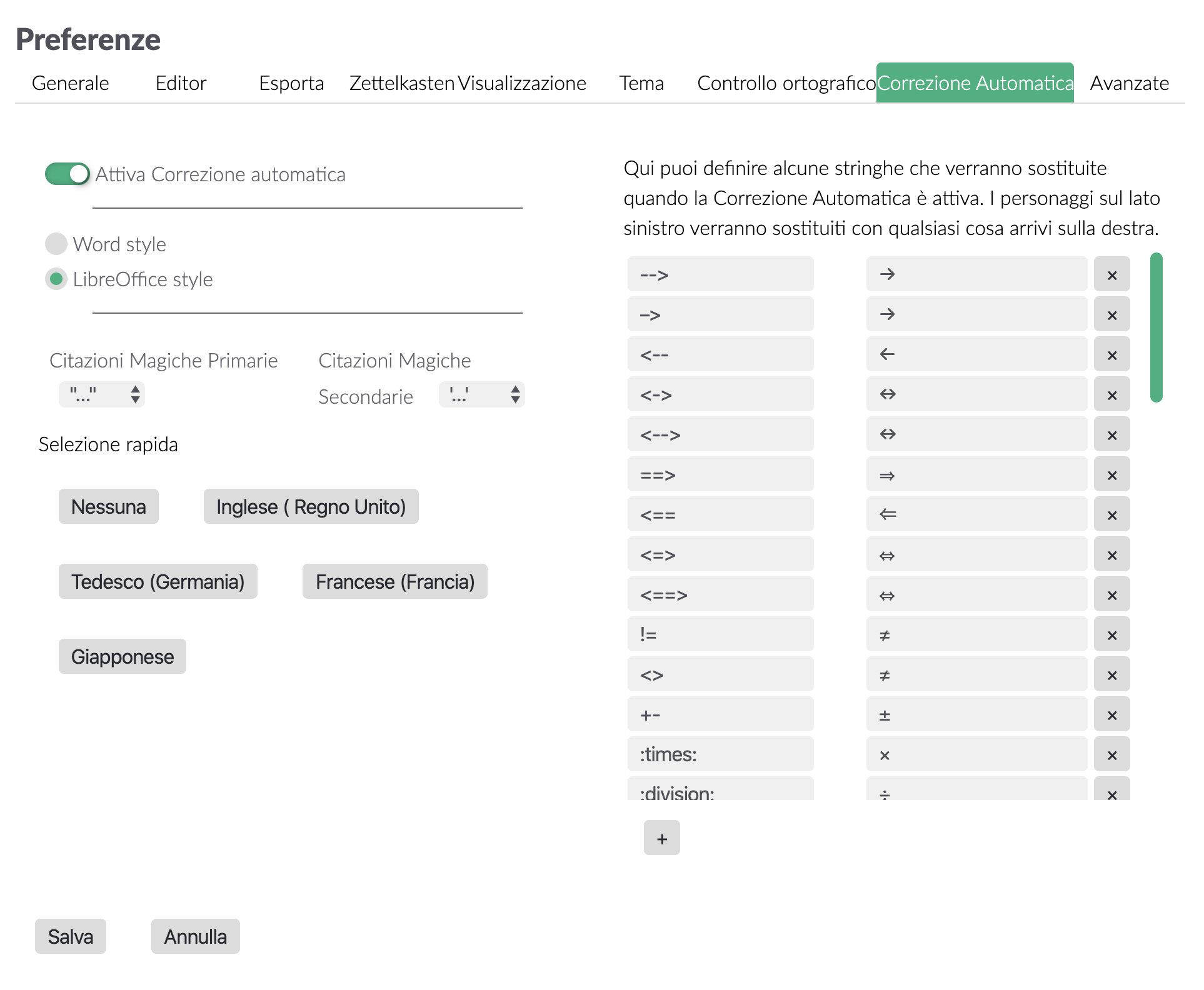Toggle Attiva Correzione automatica switch
Screen dimensions: 1204x990
coord(67,174)
